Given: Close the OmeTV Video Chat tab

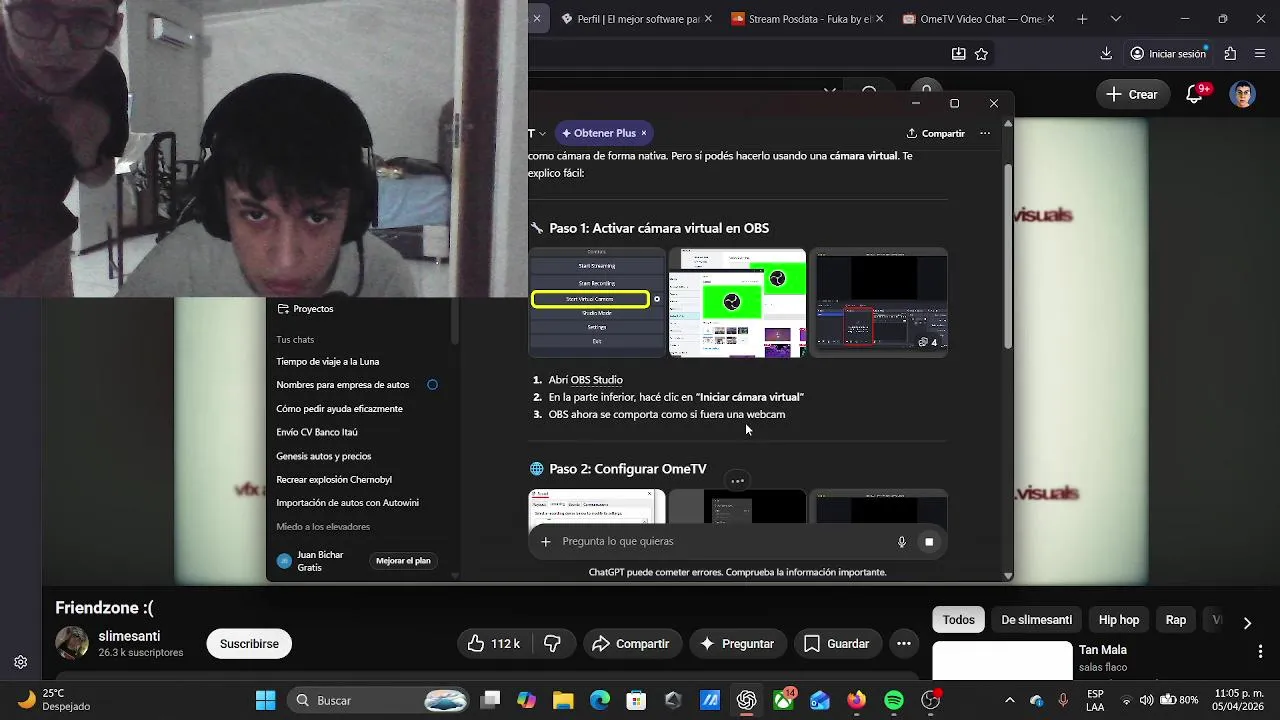Looking at the screenshot, I should pyautogui.click(x=1051, y=19).
